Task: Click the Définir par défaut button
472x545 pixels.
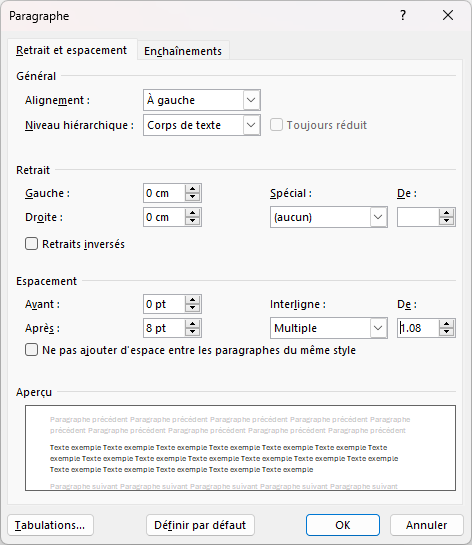Action: pyautogui.click(x=200, y=525)
